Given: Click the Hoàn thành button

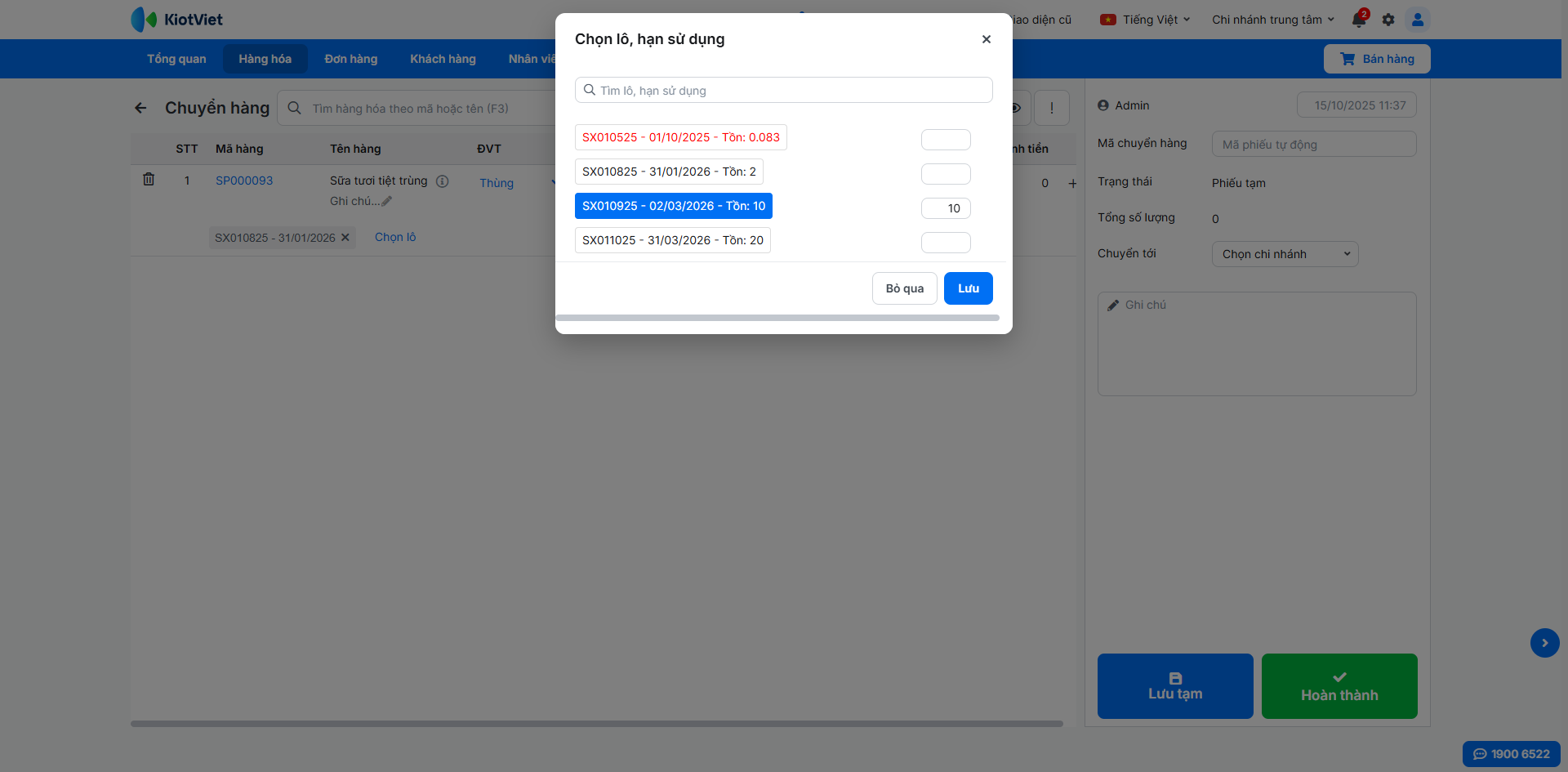Looking at the screenshot, I should pyautogui.click(x=1339, y=686).
